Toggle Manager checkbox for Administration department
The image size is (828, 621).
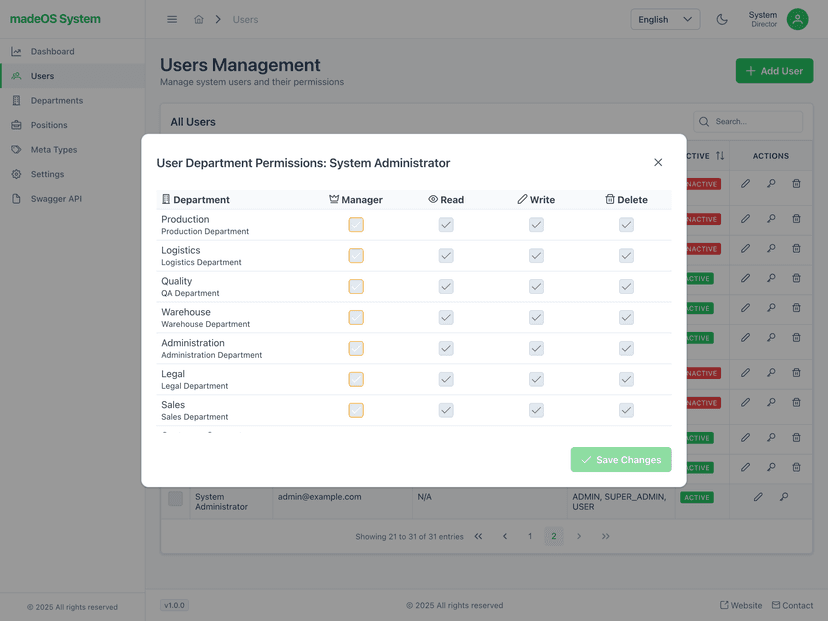click(x=356, y=348)
